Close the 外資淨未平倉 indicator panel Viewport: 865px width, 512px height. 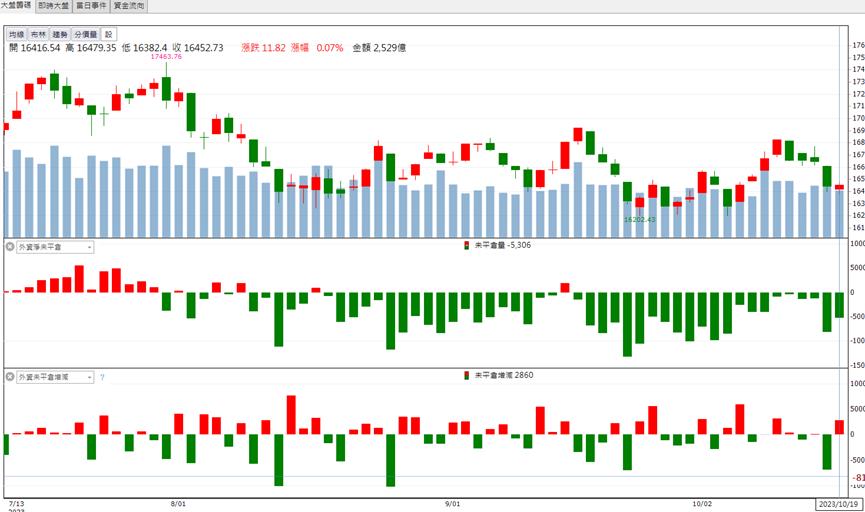(10, 247)
